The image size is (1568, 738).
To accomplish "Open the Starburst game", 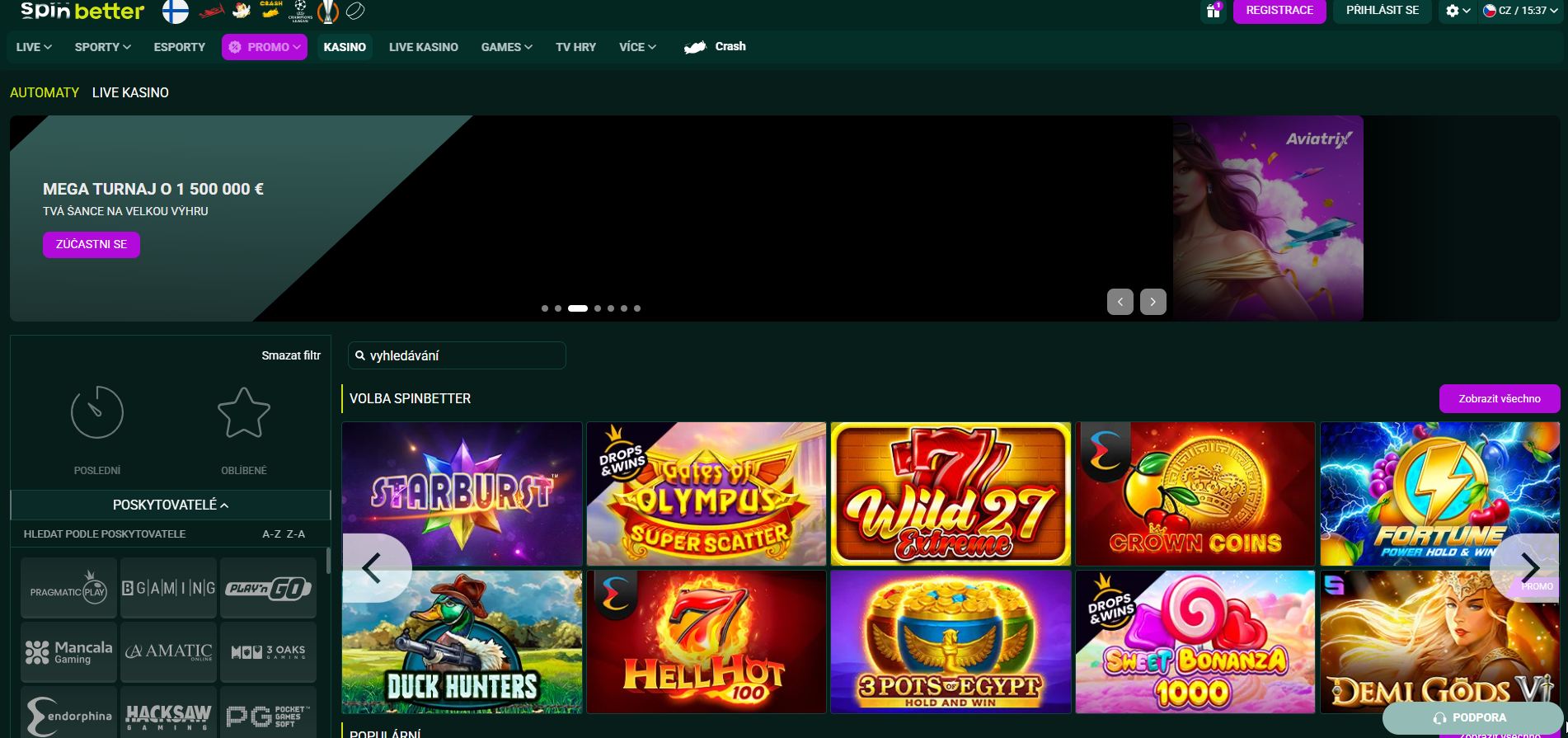I will point(462,494).
